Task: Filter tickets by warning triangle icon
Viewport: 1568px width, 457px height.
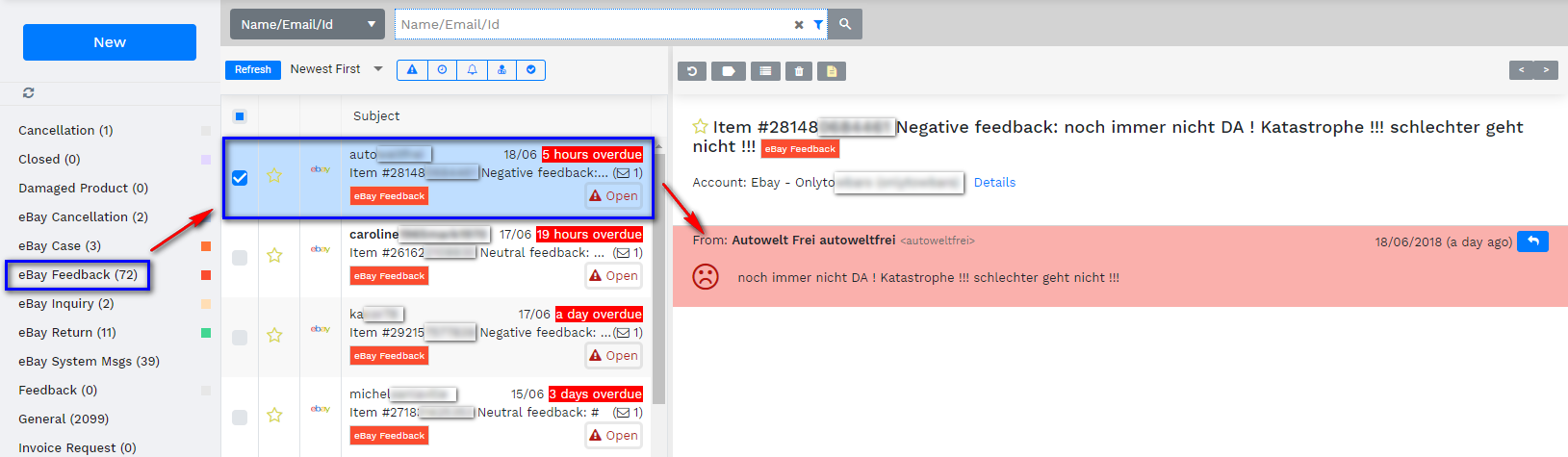Action: pos(412,69)
